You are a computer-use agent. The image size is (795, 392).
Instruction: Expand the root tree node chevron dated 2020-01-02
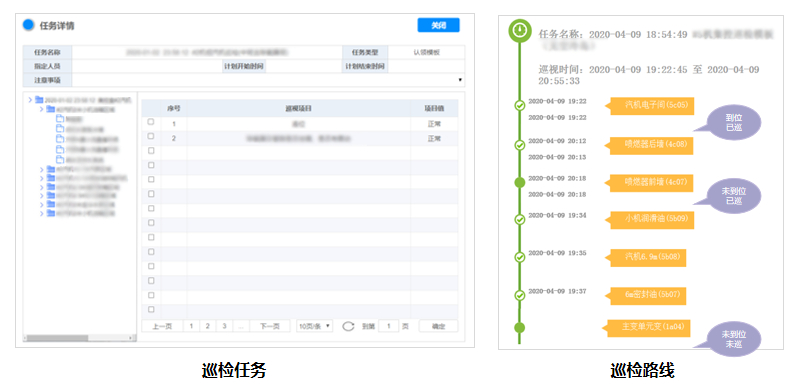[x=30, y=100]
